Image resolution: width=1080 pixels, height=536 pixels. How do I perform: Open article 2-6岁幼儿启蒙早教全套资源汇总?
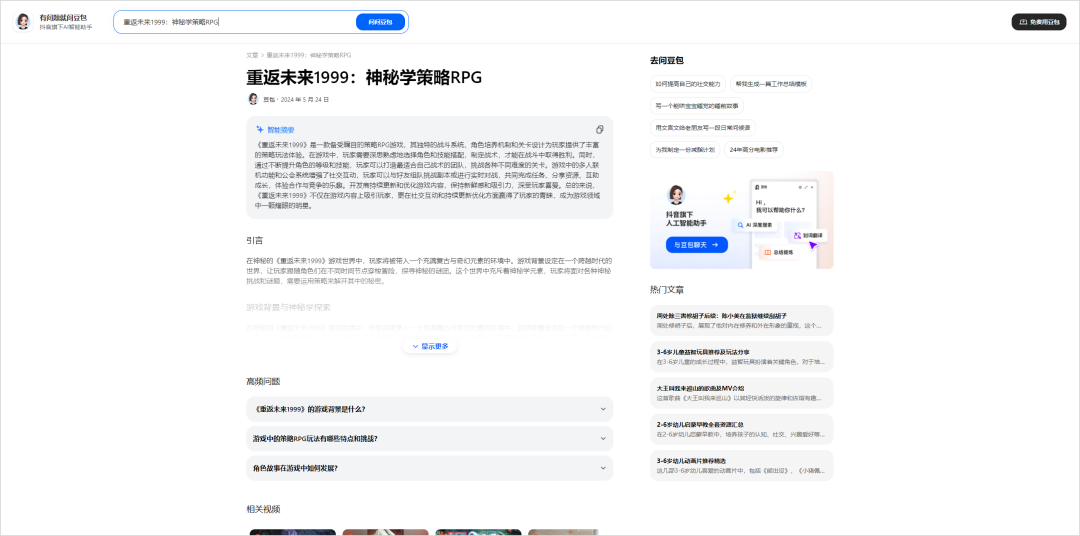pos(742,429)
